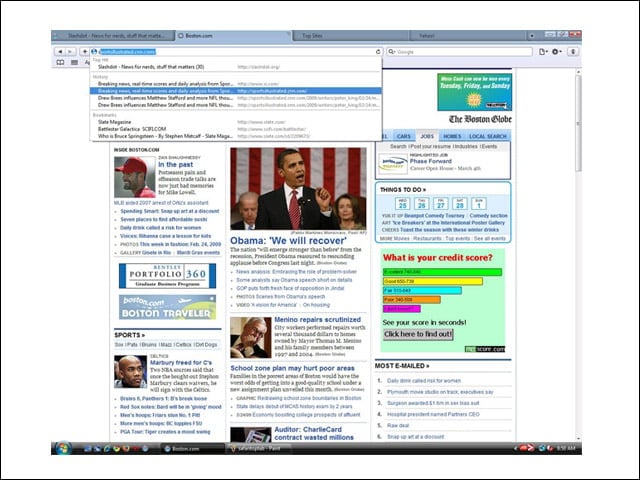Image resolution: width=640 pixels, height=480 pixels.
Task: Click the Mike Lowell photo thumbnail
Action: [x=135, y=177]
